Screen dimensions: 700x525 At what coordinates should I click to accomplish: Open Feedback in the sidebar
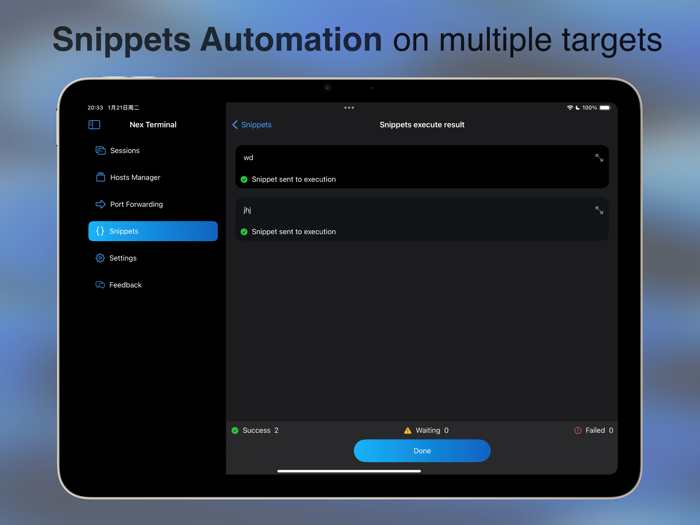153,285
